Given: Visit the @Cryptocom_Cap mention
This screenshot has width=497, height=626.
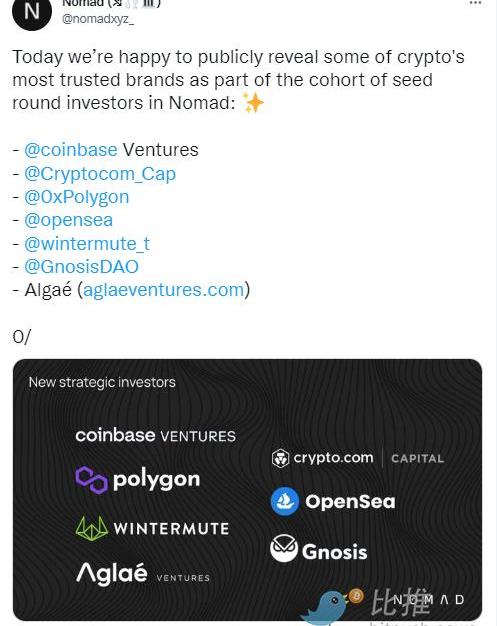Looking at the screenshot, I should click(x=100, y=174).
